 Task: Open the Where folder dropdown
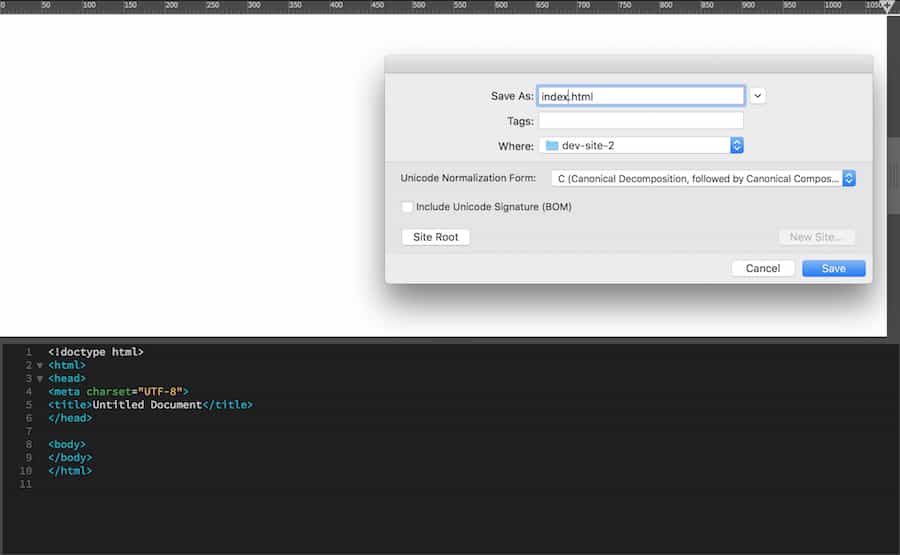[737, 146]
